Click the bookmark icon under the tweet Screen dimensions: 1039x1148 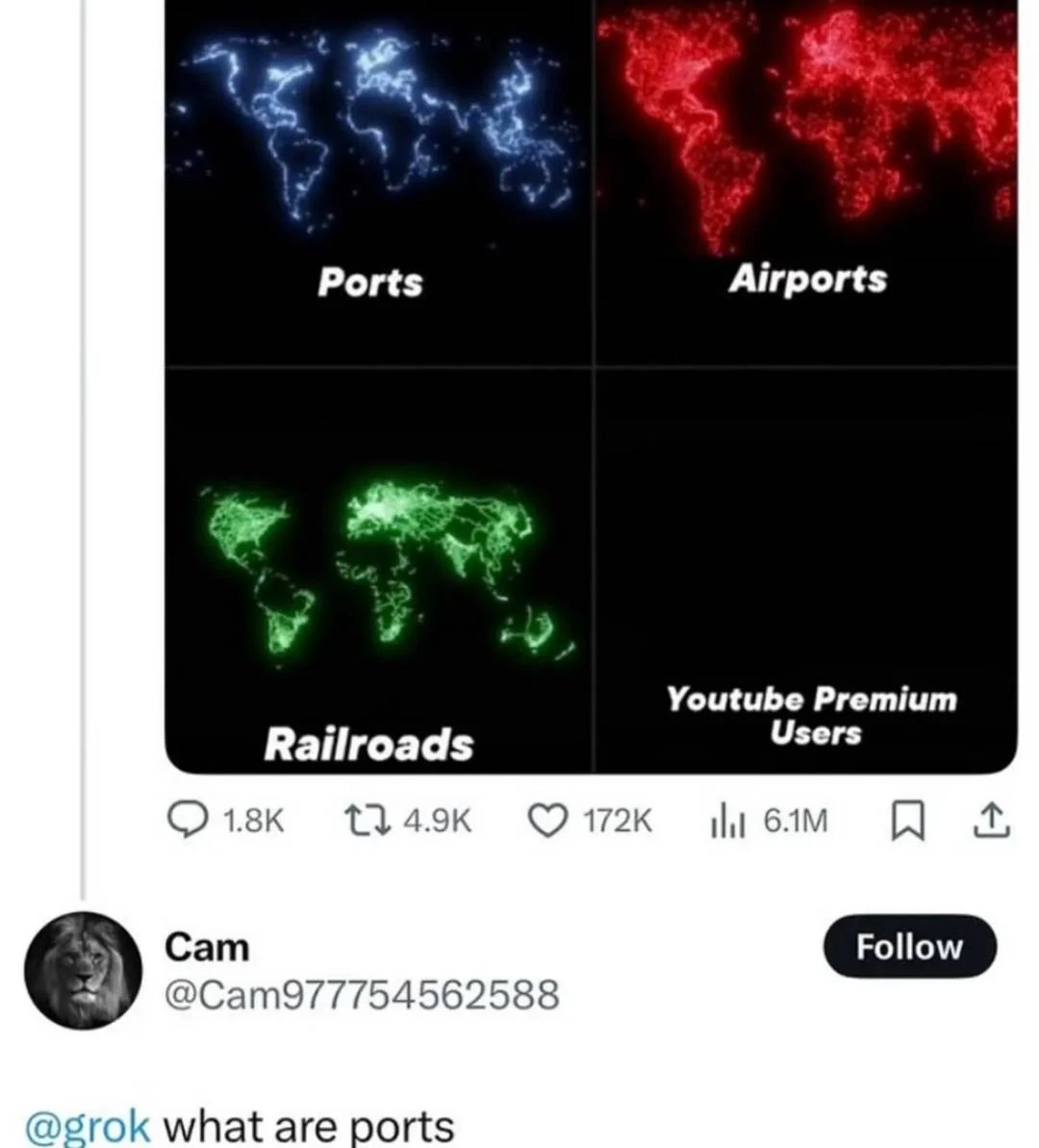(908, 821)
